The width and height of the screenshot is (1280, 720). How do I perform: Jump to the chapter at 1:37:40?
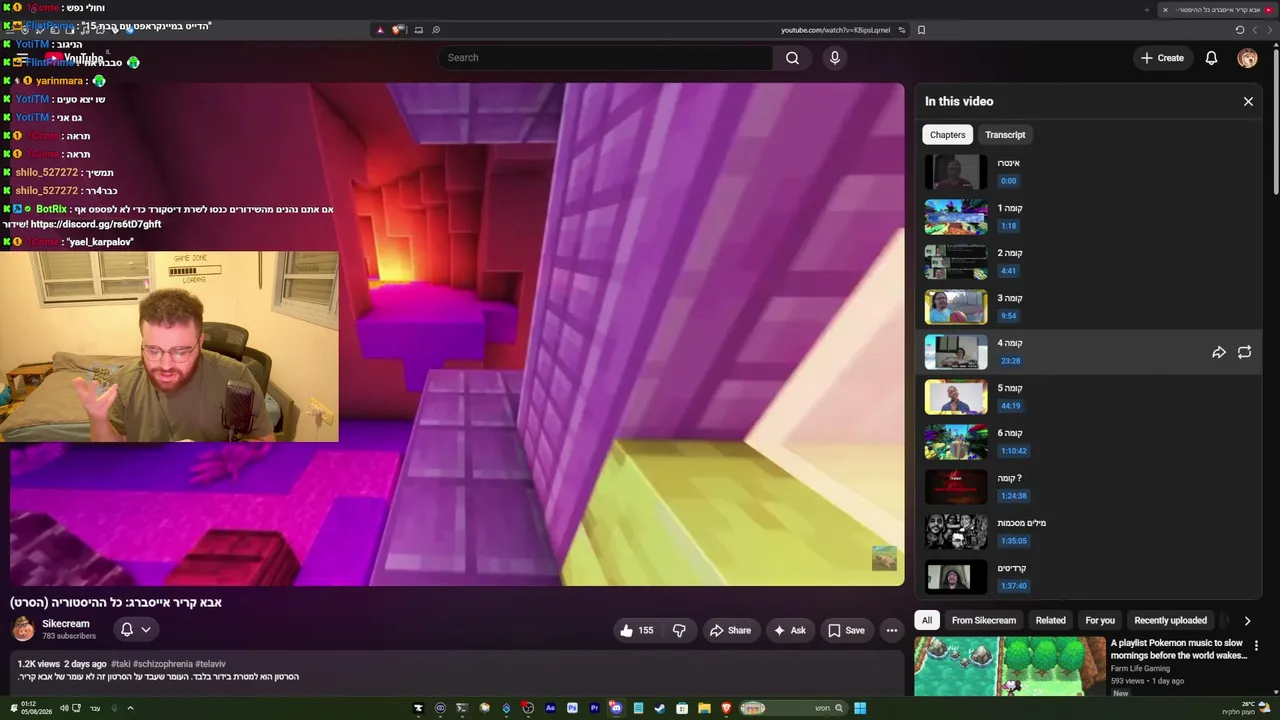[1090, 577]
